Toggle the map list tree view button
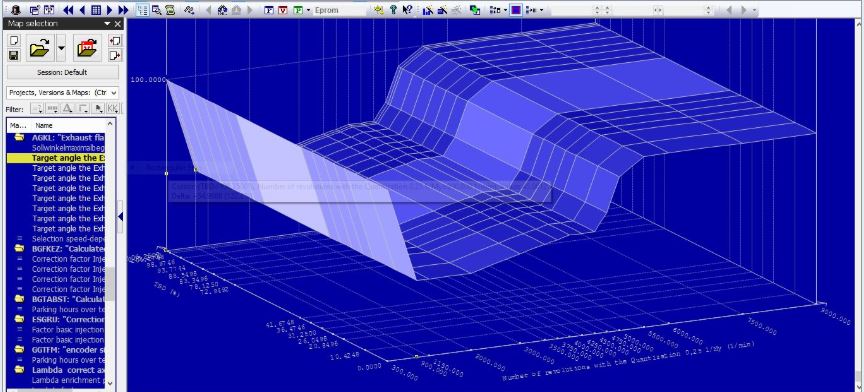 [x=143, y=10]
